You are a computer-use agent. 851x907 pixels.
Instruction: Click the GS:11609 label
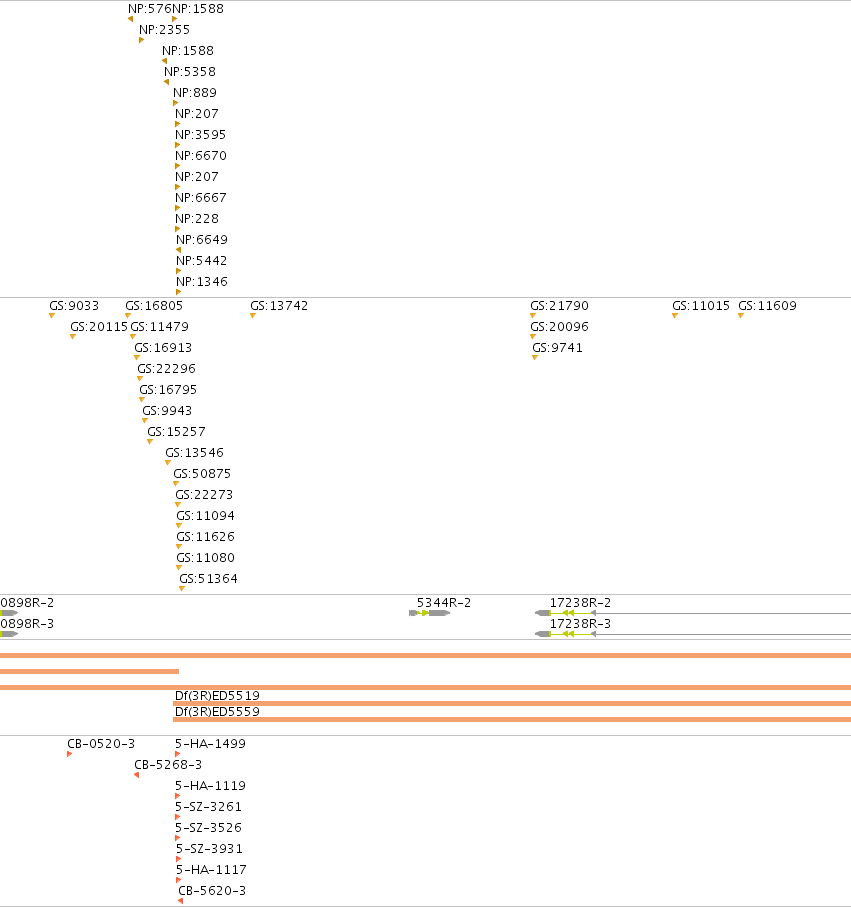click(768, 305)
